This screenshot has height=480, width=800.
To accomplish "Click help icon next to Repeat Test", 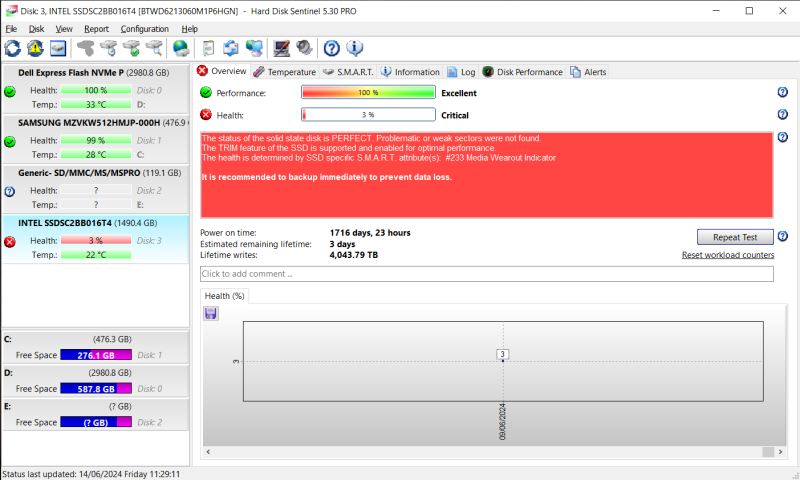I will [x=783, y=236].
